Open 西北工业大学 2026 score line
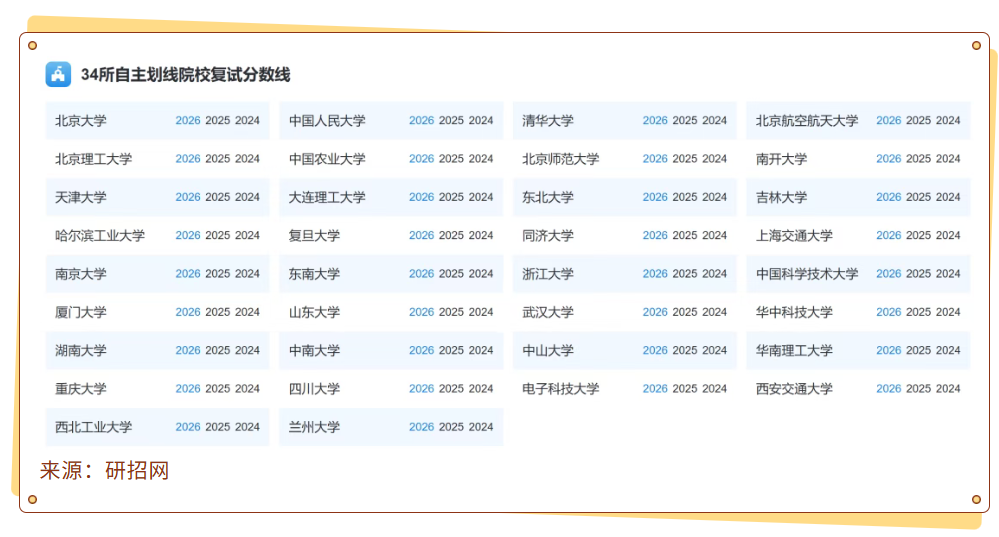 [188, 427]
